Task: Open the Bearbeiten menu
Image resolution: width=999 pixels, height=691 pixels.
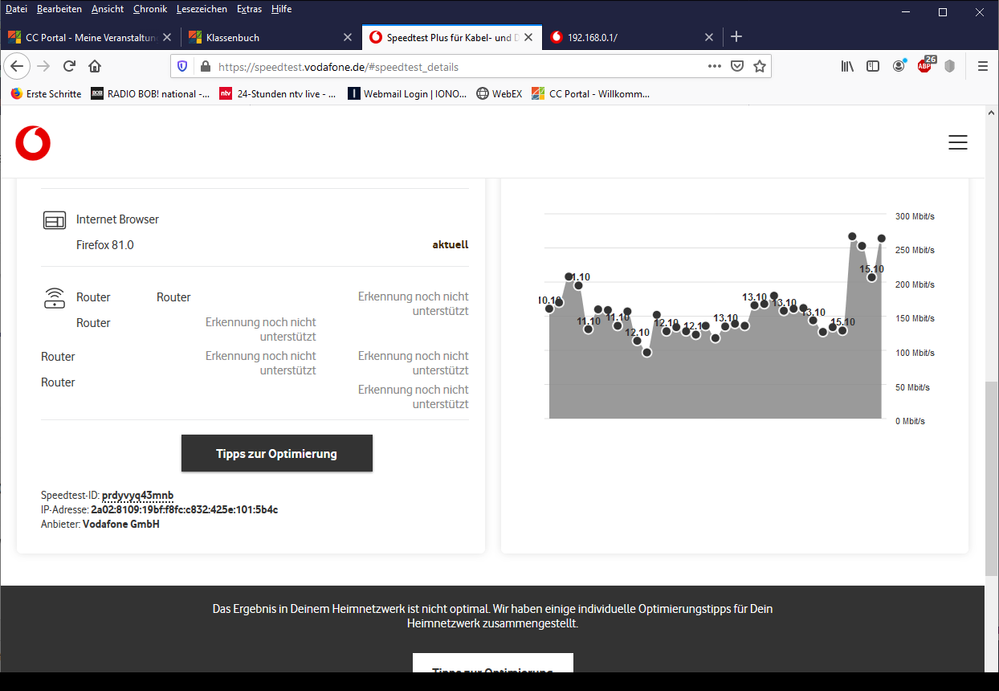Action: 59,9
